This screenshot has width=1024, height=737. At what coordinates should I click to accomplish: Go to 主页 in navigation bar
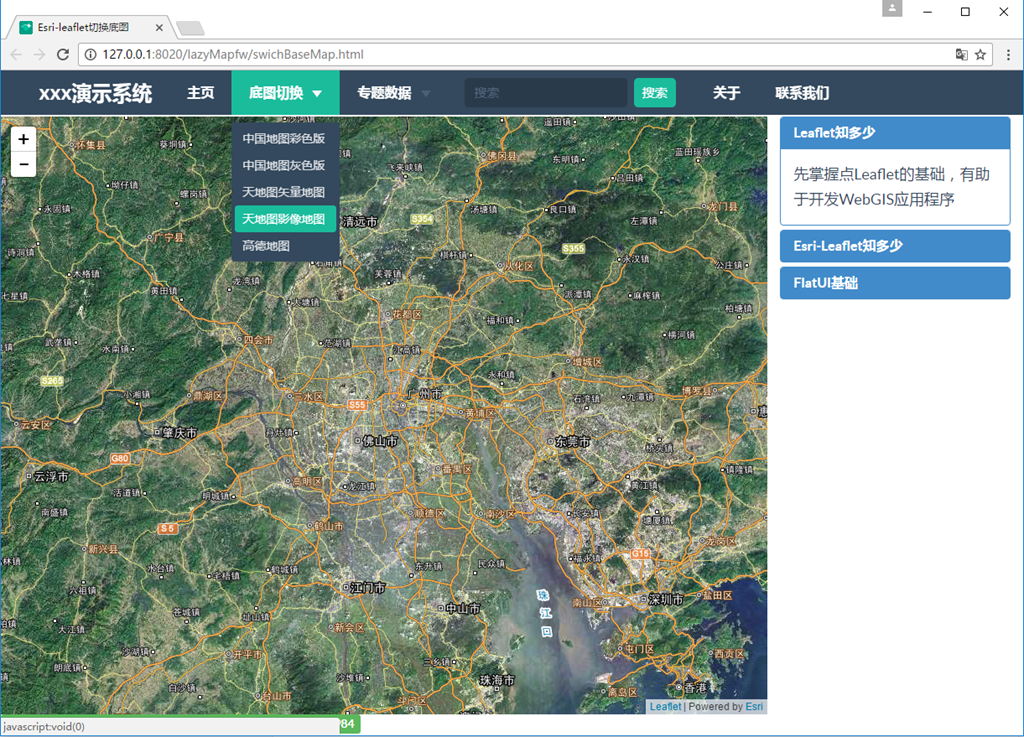[200, 93]
